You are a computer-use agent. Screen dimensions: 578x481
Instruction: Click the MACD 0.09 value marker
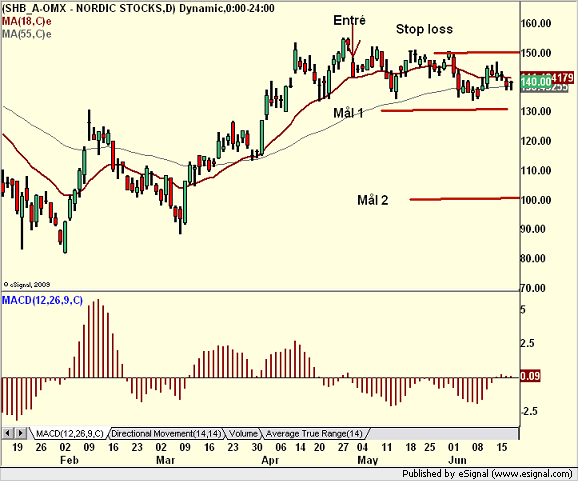point(530,376)
